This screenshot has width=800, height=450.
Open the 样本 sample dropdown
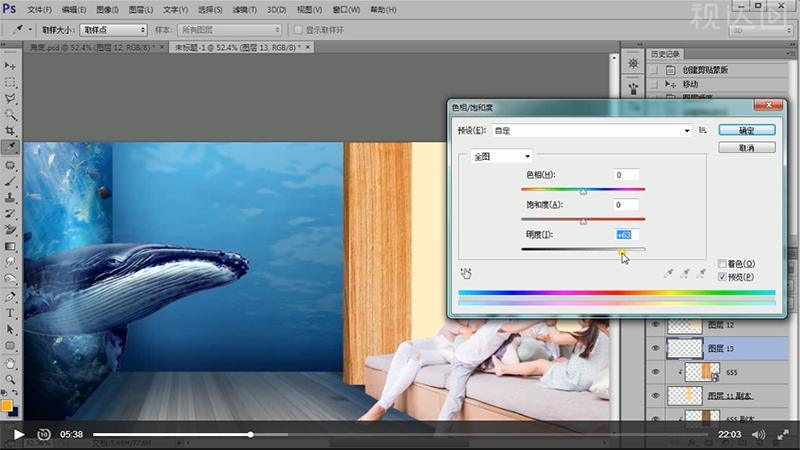(230, 30)
